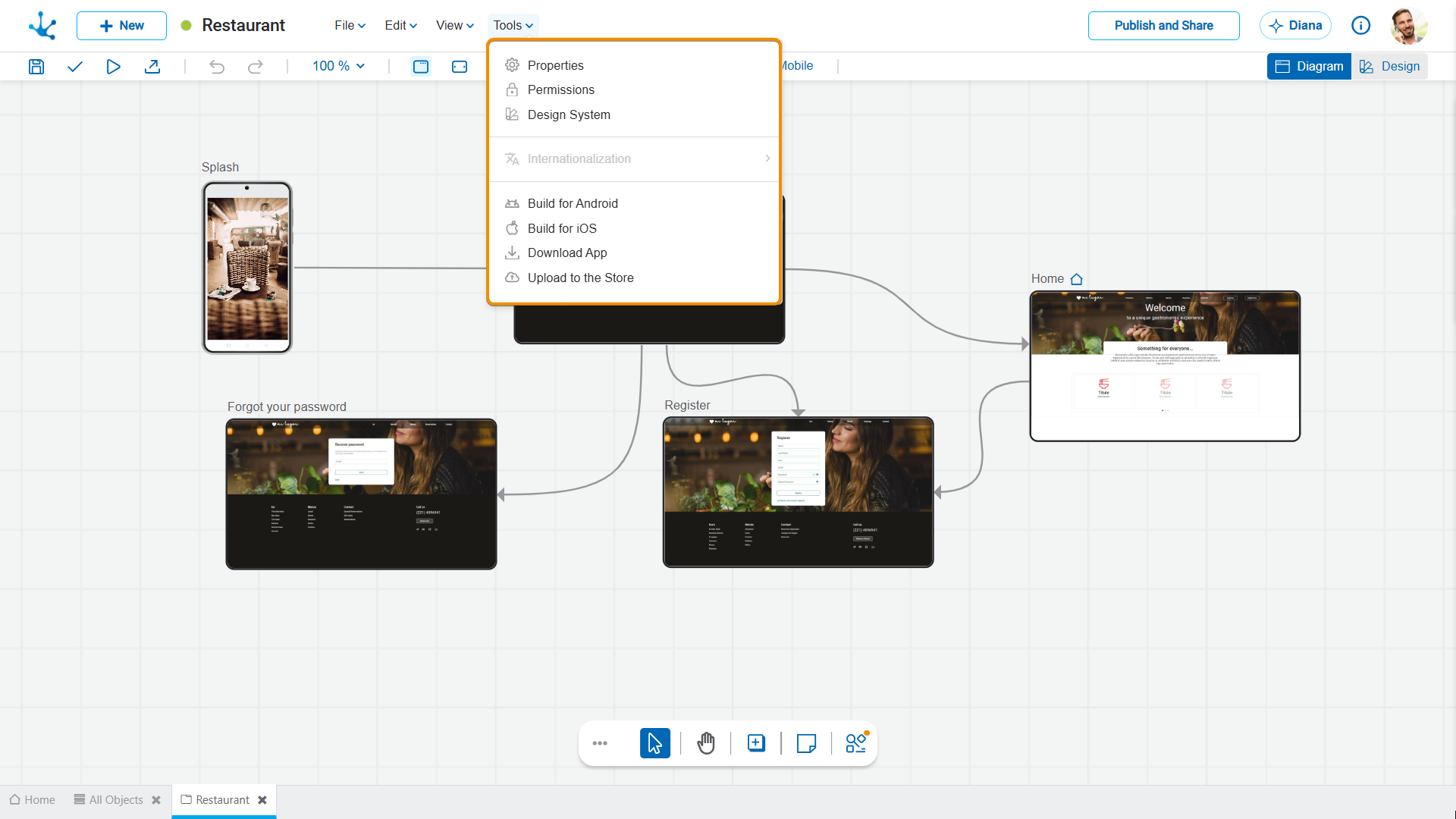
Task: Click Publish and Share button
Action: coord(1163,26)
